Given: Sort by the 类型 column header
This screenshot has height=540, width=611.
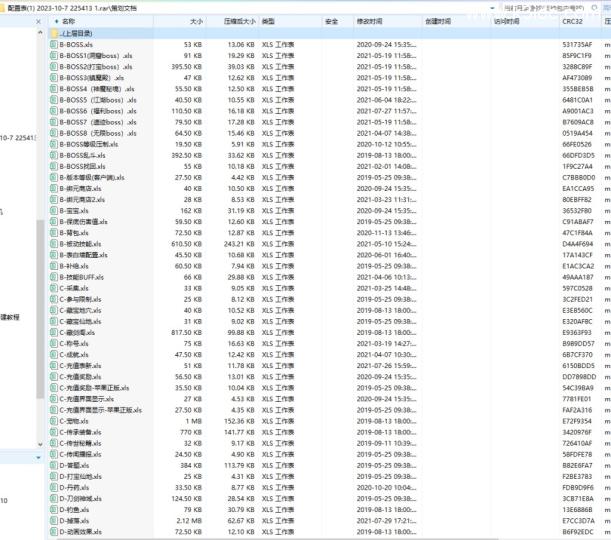Looking at the screenshot, I should coord(268,21).
